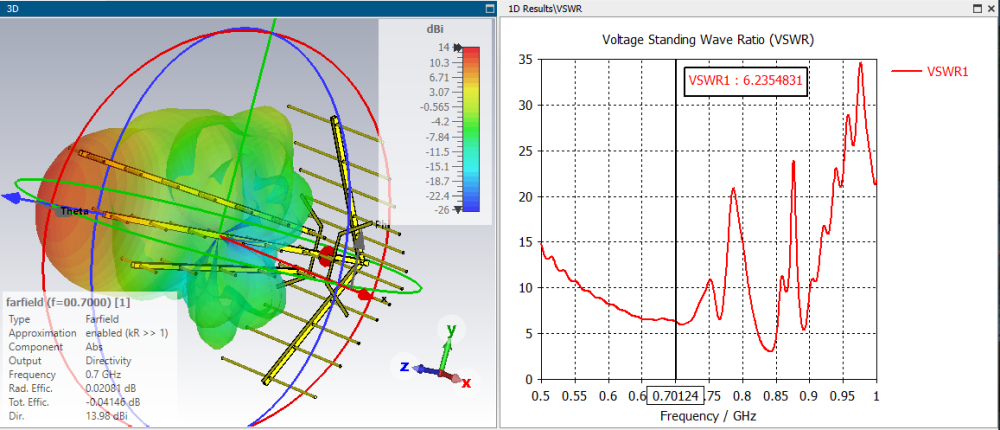The width and height of the screenshot is (1000, 430).
Task: Click the dBi color ramp bar
Action: tap(472, 128)
